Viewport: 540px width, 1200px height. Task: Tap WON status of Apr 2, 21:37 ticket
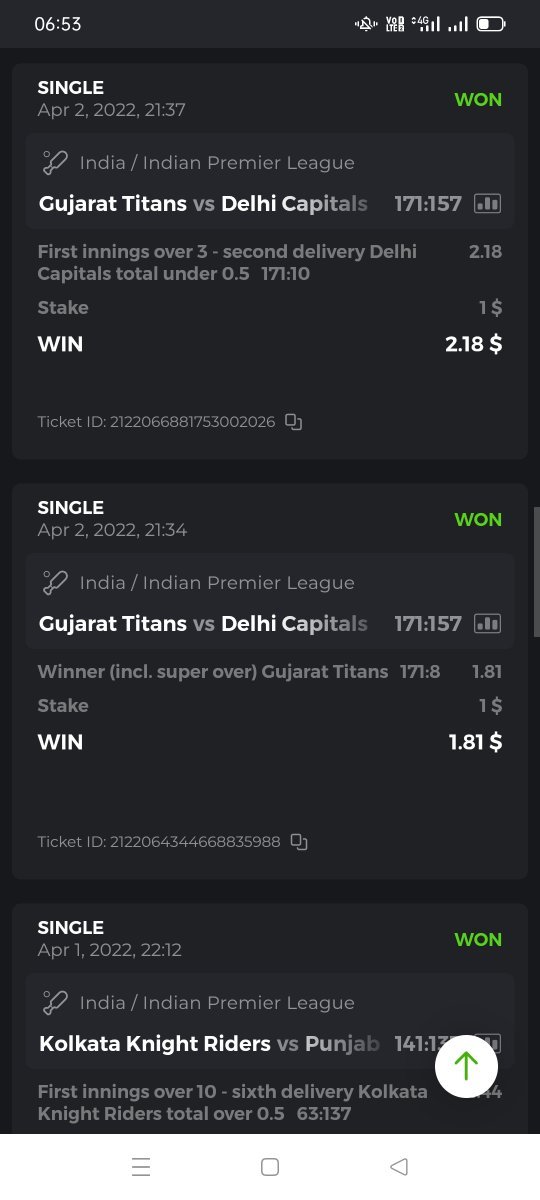(478, 99)
